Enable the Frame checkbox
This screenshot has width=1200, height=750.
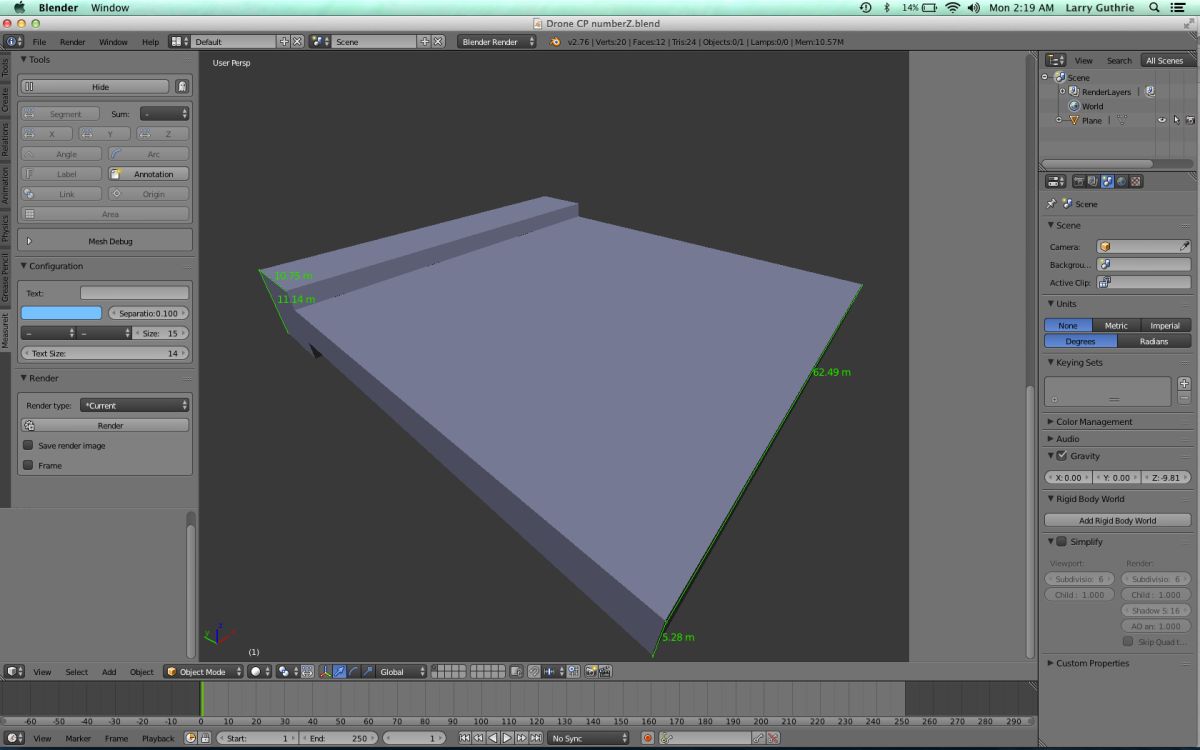coord(28,465)
